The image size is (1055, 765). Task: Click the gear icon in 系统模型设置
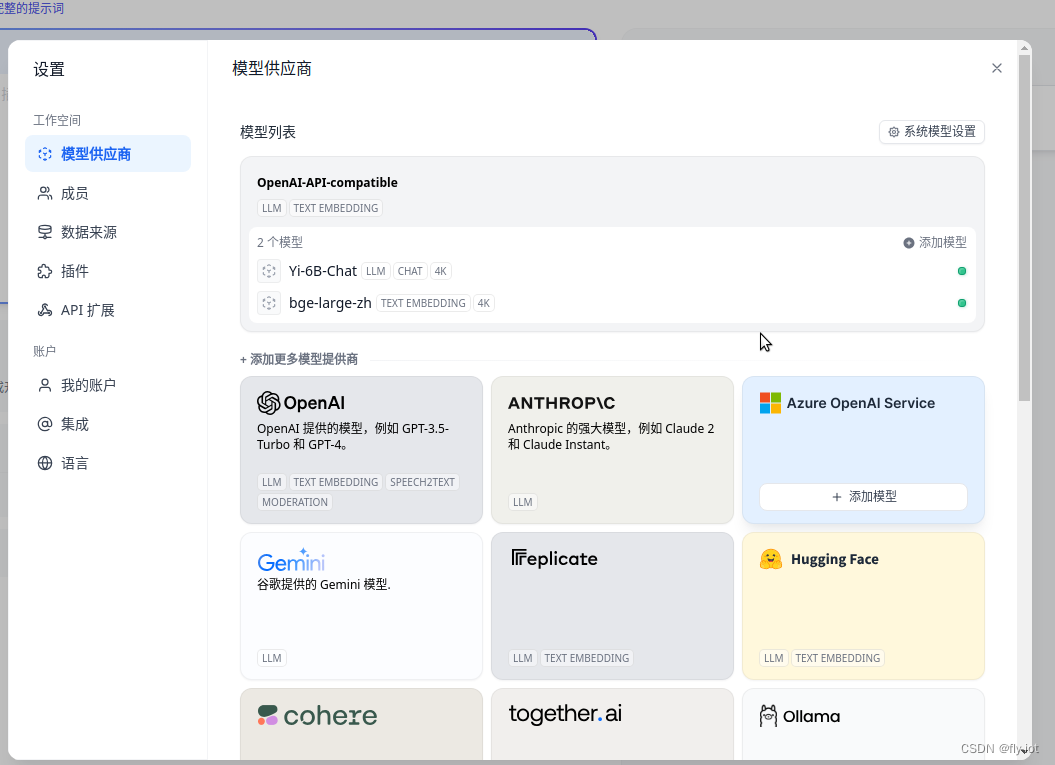(894, 132)
